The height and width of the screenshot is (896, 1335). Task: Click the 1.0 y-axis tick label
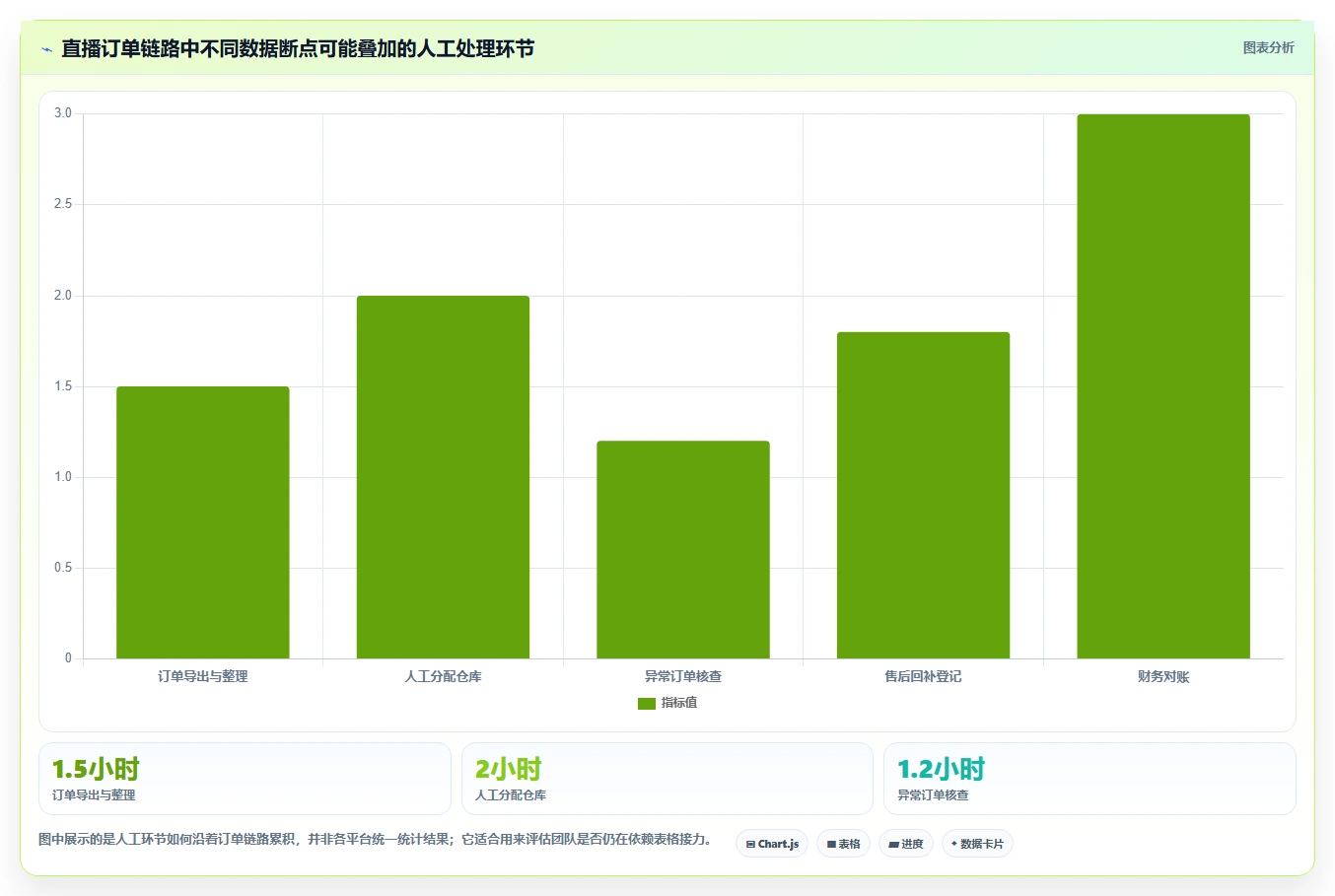[63, 477]
